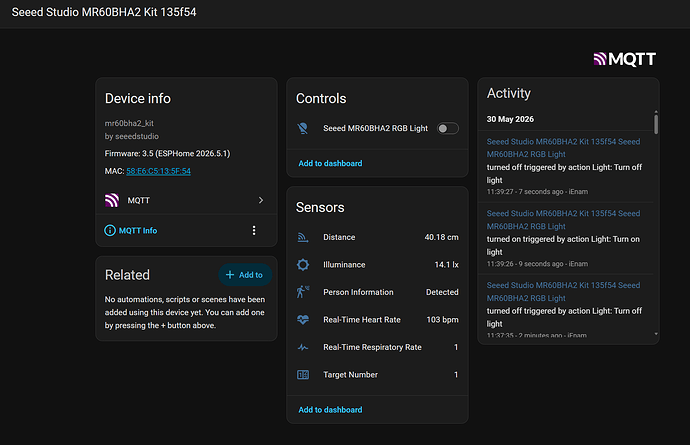The width and height of the screenshot is (690, 445).
Task: Click Add to dashboard in Sensors card
Action: click(x=330, y=410)
